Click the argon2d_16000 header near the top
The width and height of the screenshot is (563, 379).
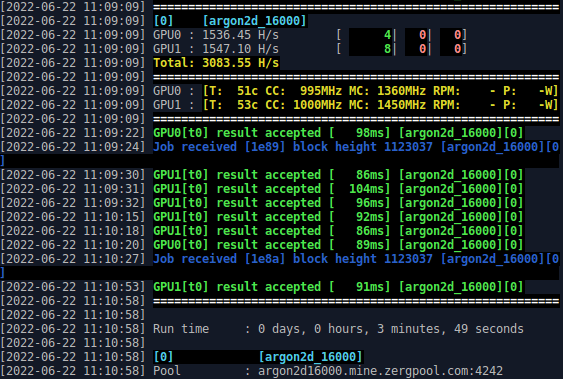point(254,21)
